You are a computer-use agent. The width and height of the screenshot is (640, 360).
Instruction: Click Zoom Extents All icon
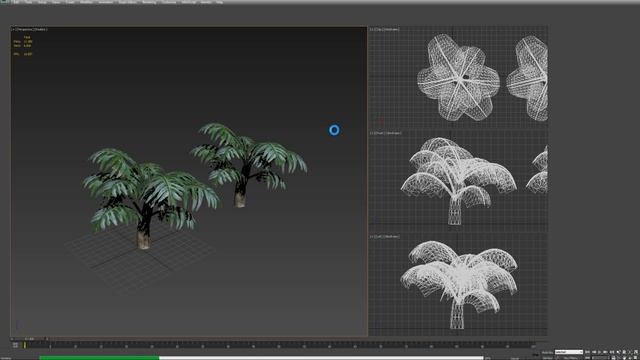(x=636, y=352)
